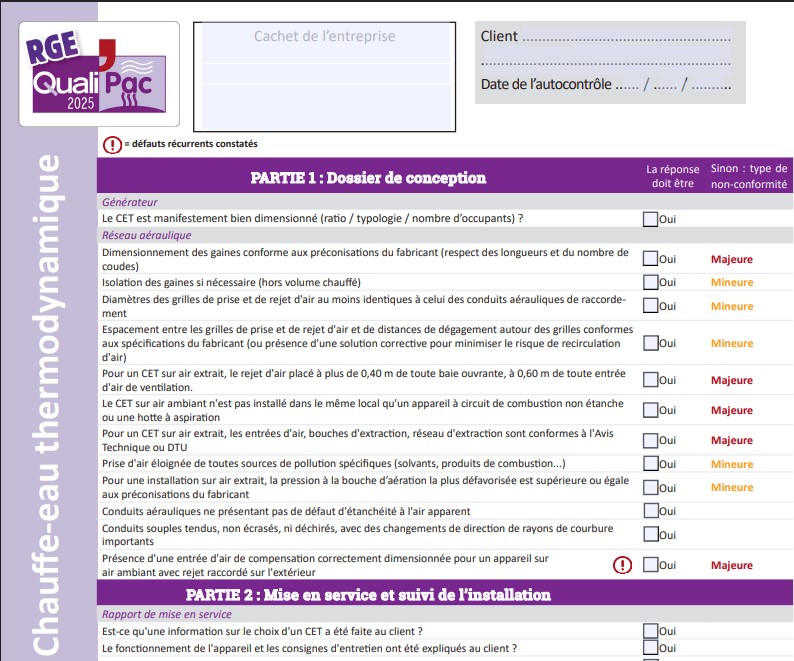The height and width of the screenshot is (661, 794).
Task: Check Oui for Prise d'air éloignée row
Action: point(650,463)
